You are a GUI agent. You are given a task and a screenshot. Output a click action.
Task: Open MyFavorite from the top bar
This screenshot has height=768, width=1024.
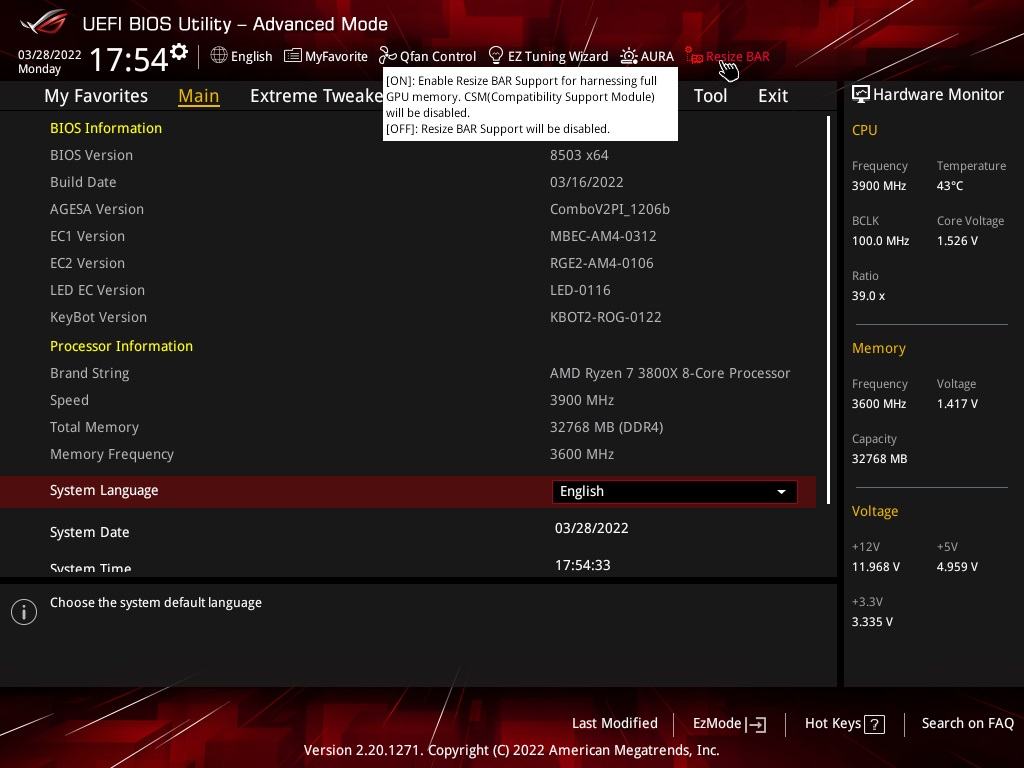point(326,56)
